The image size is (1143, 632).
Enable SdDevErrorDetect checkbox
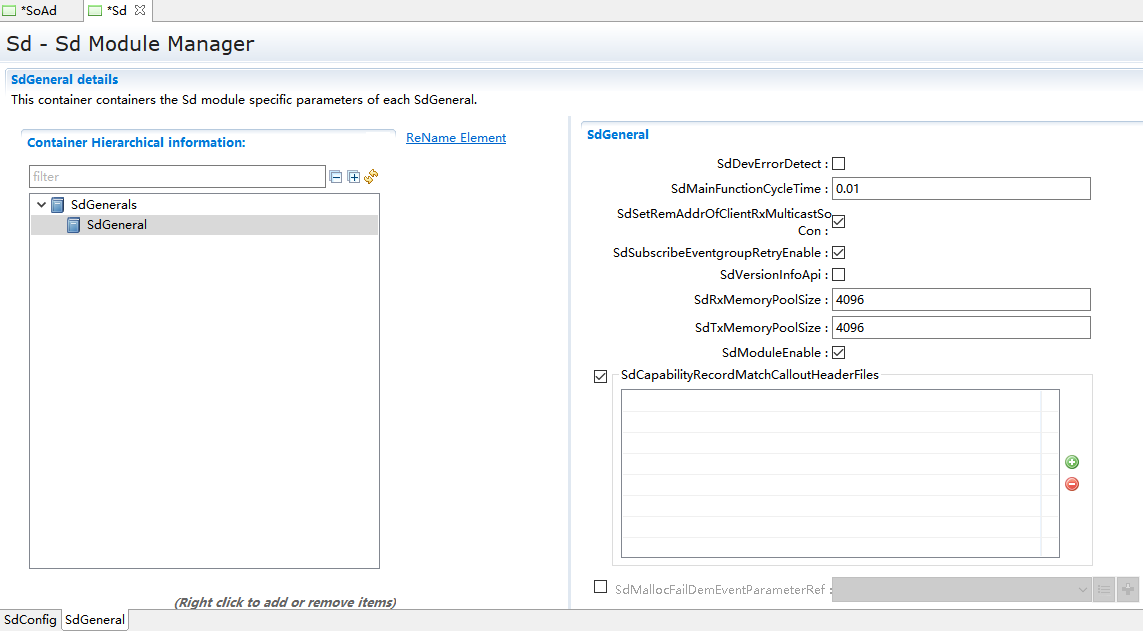coord(839,164)
